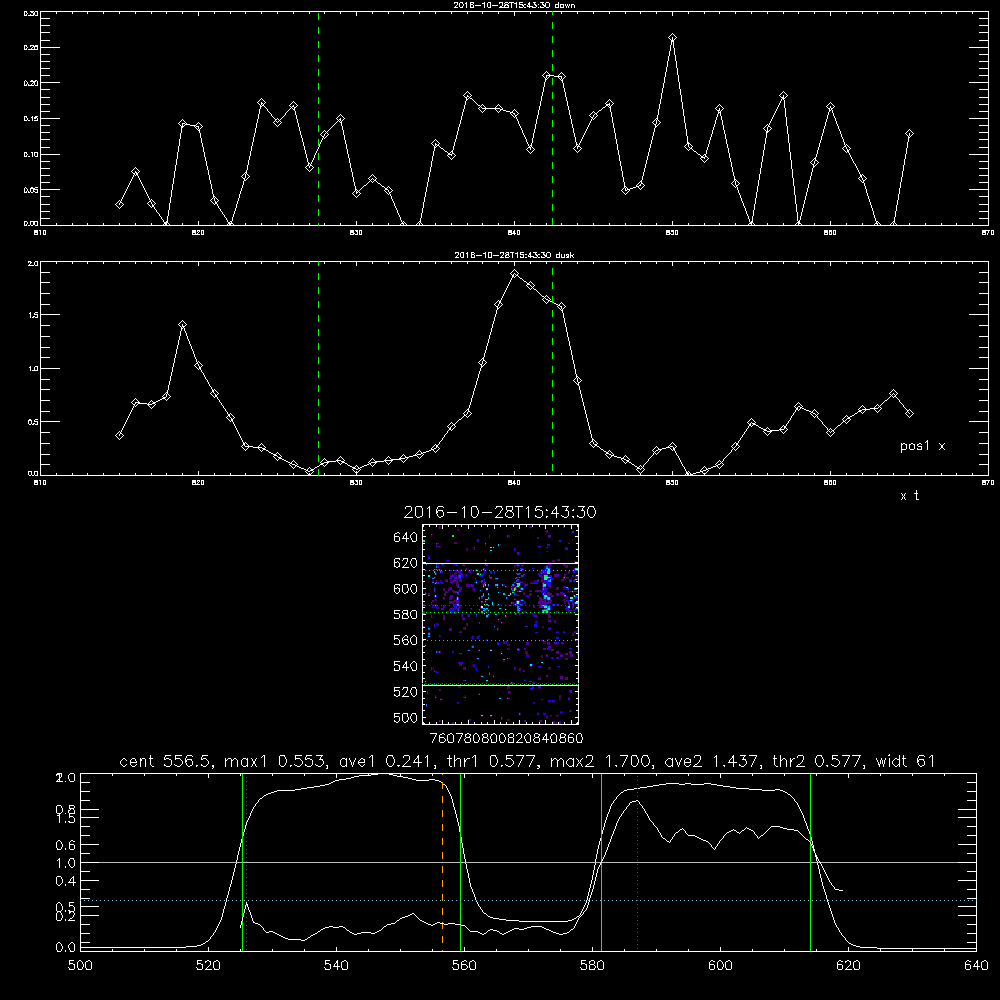Click the "520" label on spectrogram y-axis

[406, 692]
